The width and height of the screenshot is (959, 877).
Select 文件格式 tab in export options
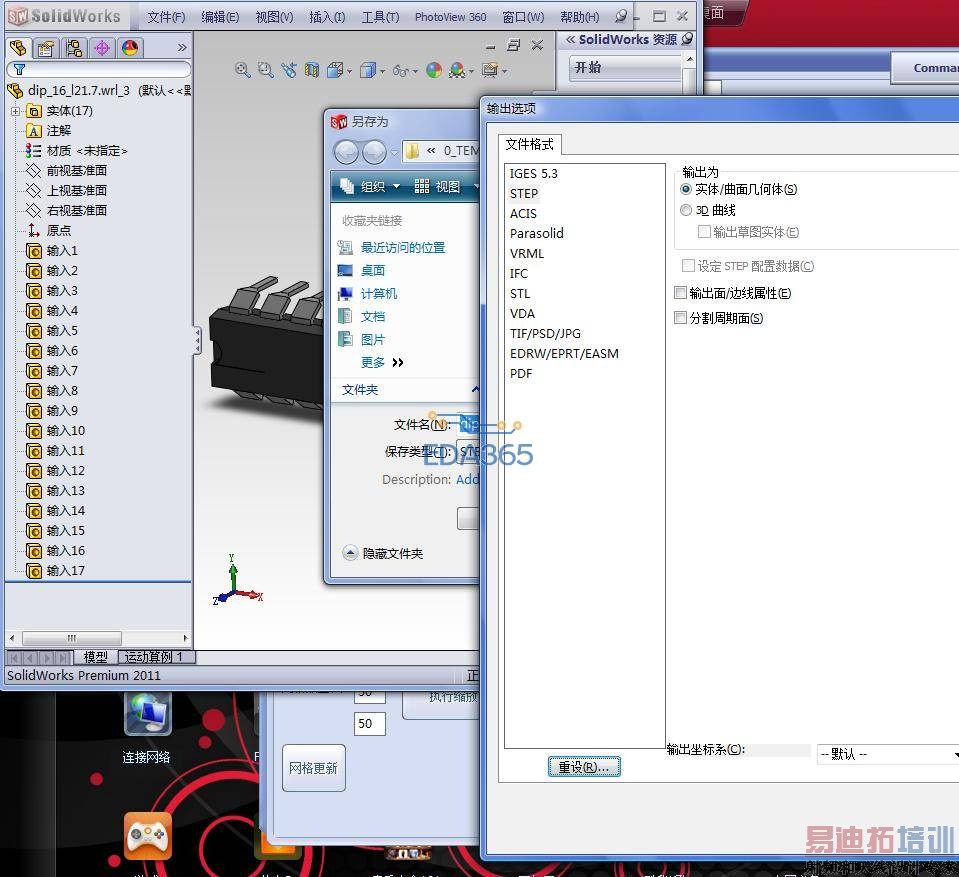coord(530,144)
